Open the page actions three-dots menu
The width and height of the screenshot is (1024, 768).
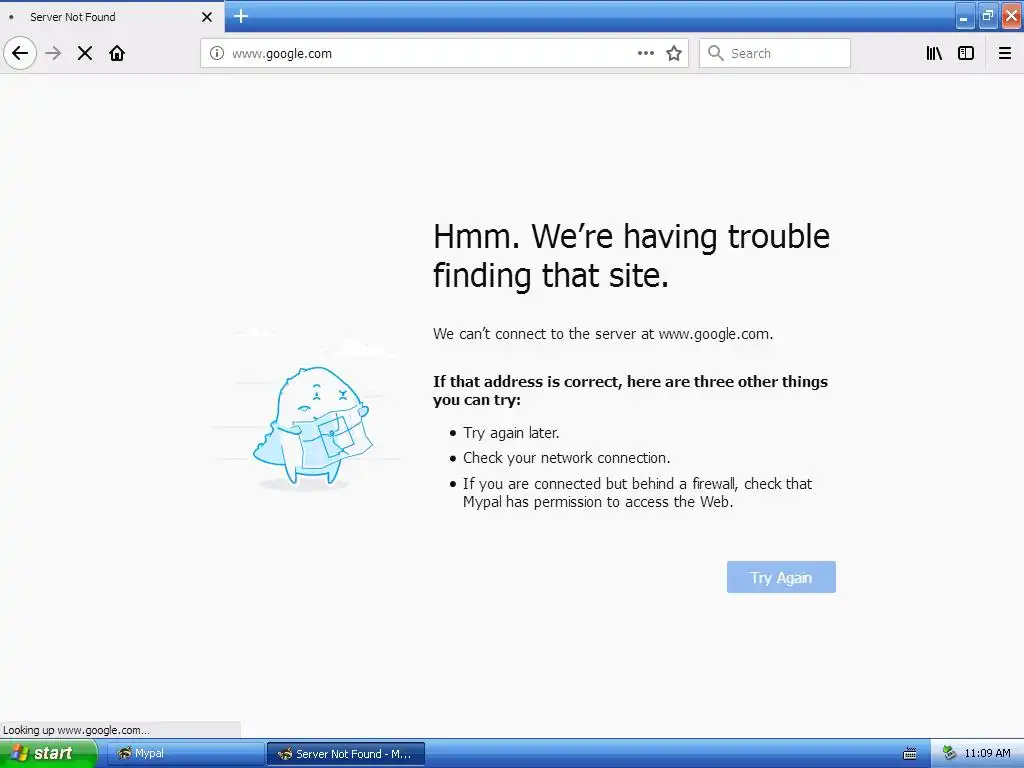pos(646,53)
